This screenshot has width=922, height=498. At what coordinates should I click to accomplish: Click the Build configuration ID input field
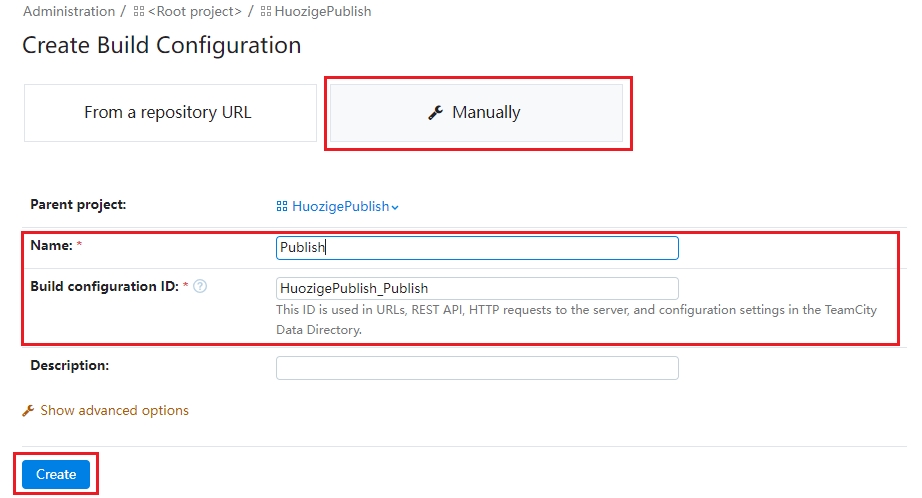point(477,288)
